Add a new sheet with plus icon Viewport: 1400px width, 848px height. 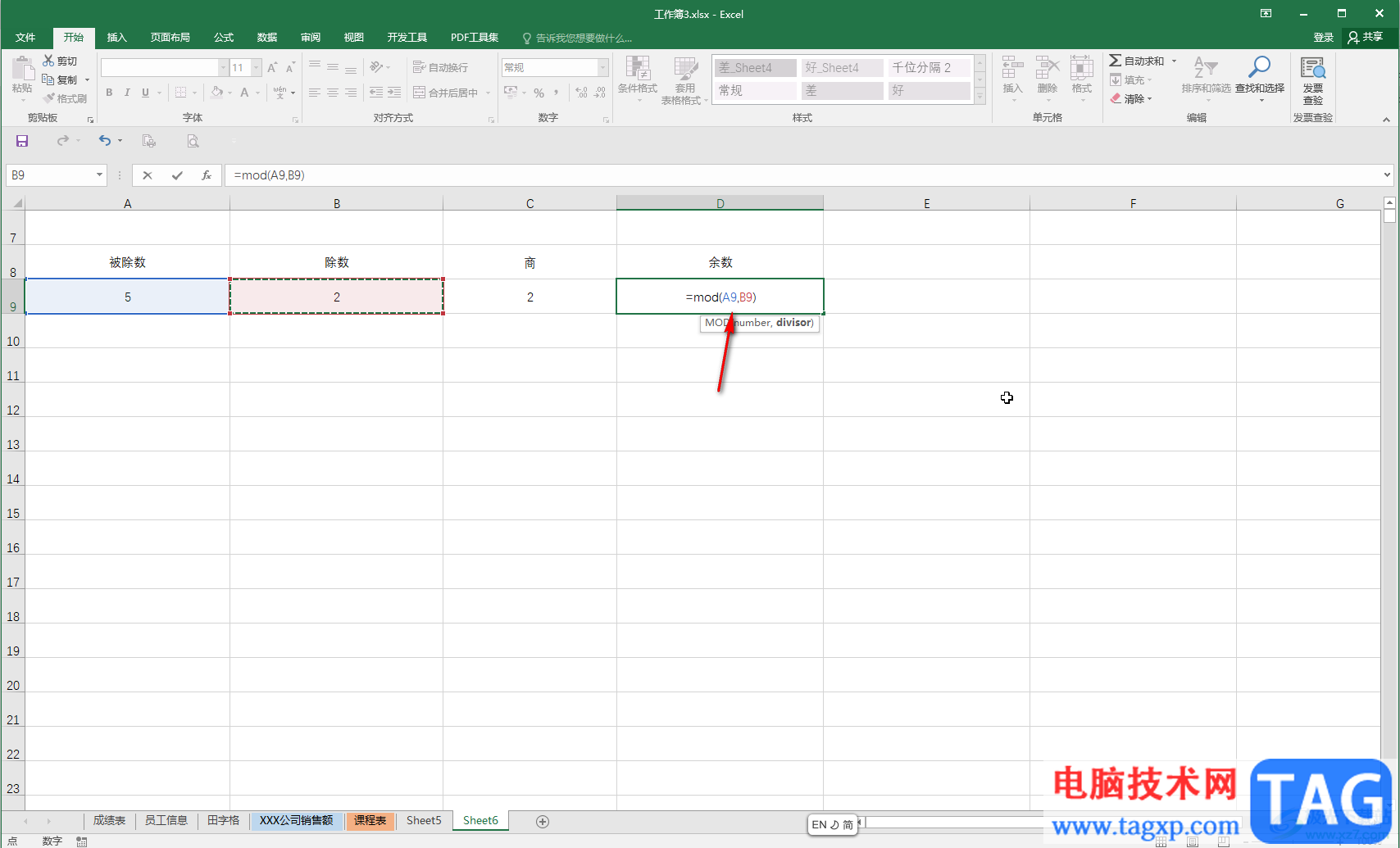[x=543, y=821]
